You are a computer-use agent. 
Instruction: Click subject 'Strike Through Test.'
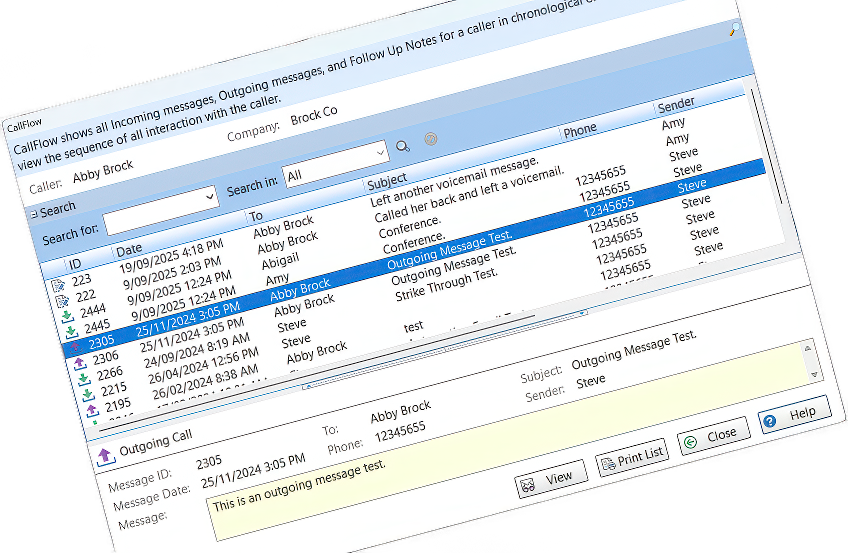[x=446, y=284]
